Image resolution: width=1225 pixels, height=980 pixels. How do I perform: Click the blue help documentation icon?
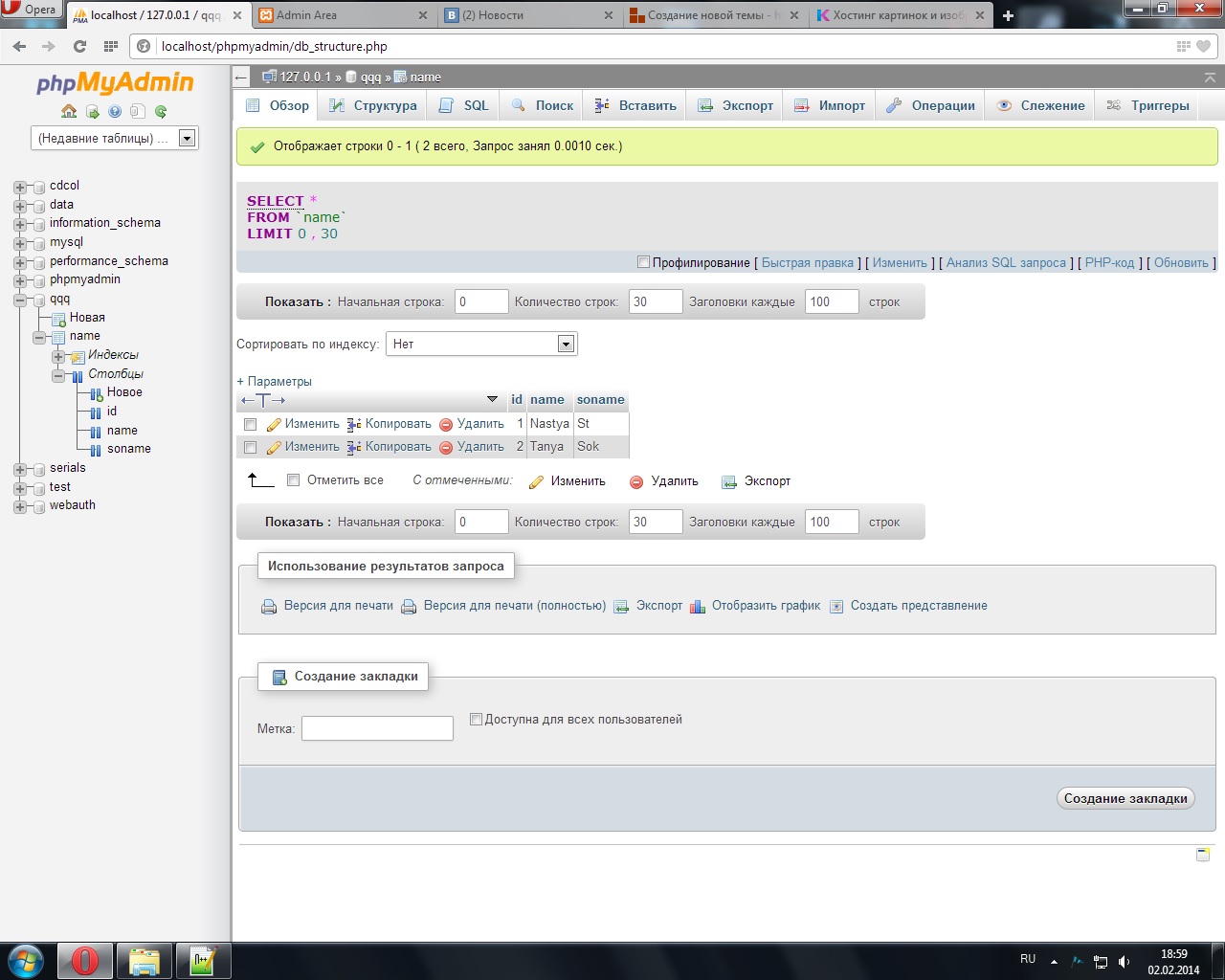[x=115, y=111]
